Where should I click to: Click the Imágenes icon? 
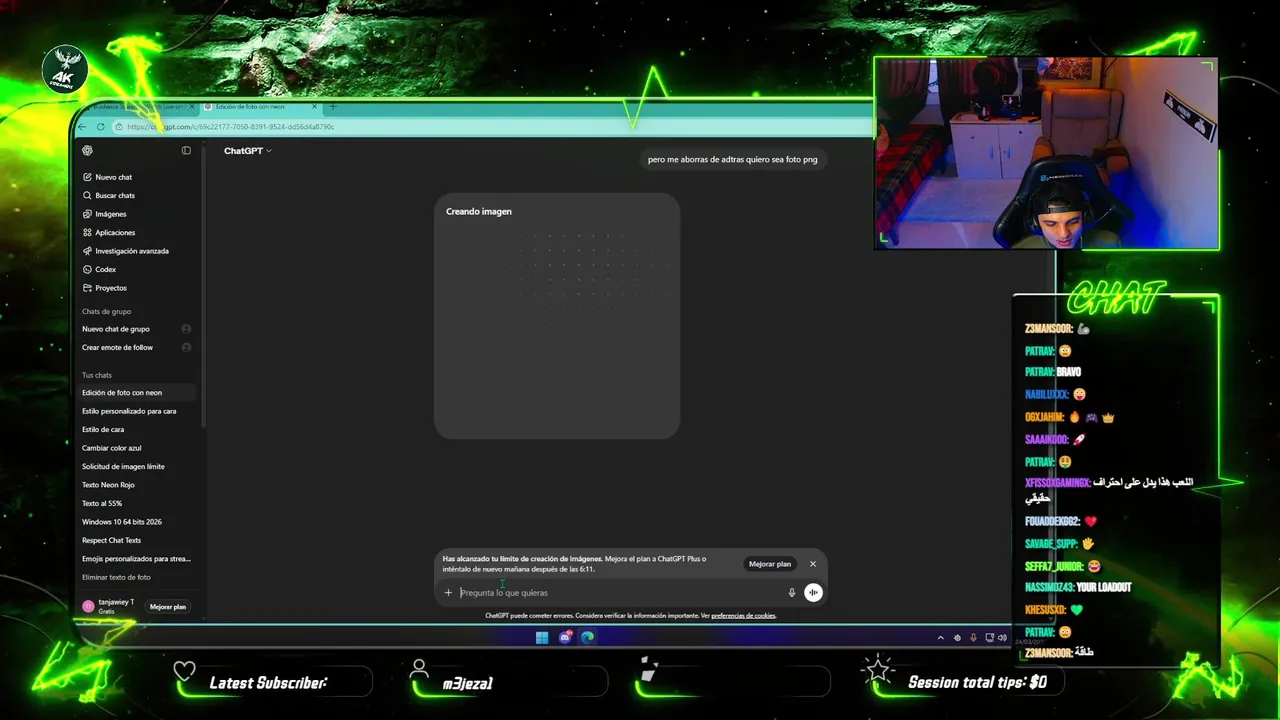88,214
